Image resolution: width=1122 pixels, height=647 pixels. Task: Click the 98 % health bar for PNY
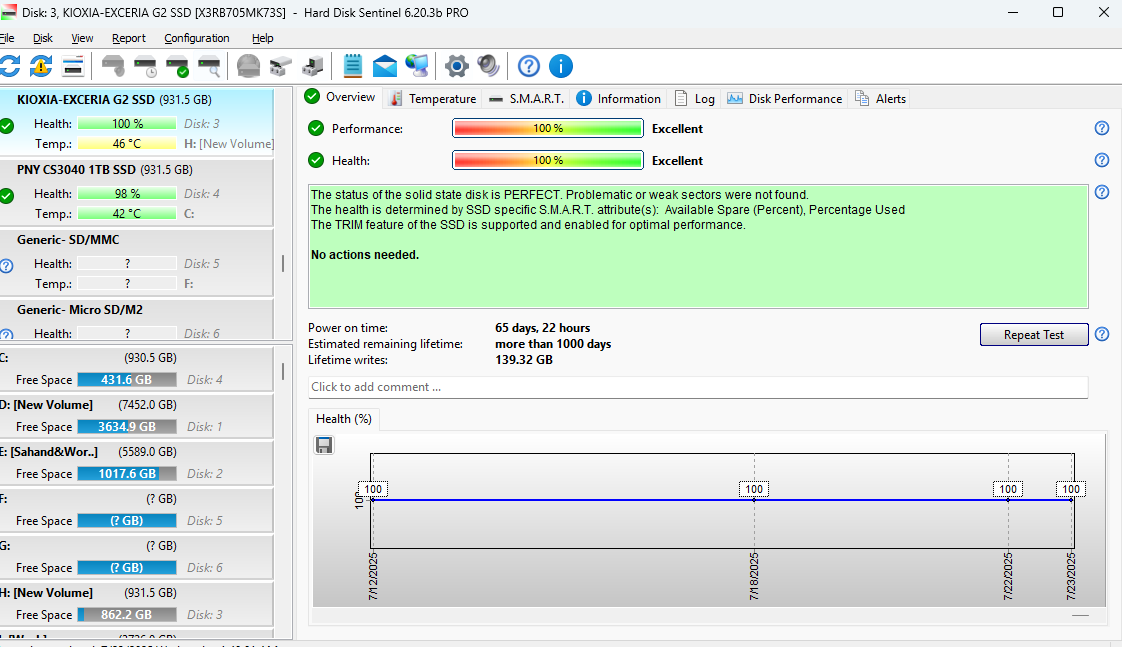coord(127,194)
